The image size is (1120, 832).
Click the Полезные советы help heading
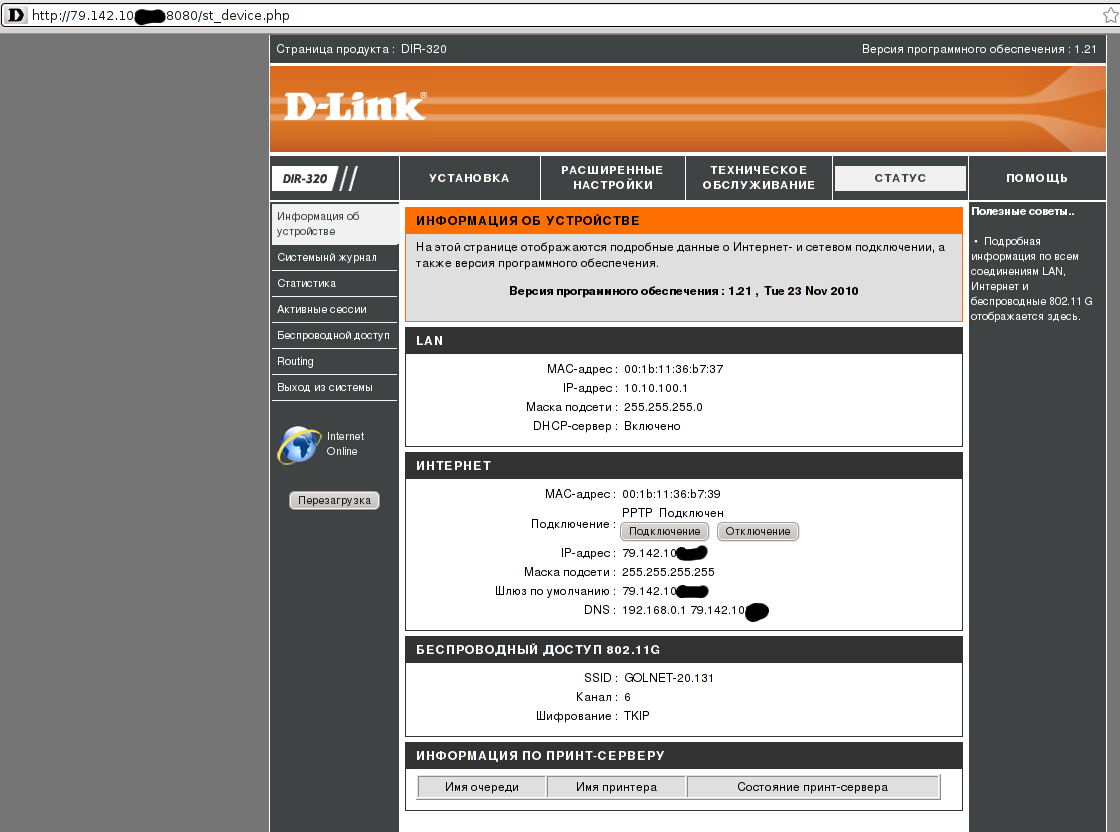[x=1022, y=211]
